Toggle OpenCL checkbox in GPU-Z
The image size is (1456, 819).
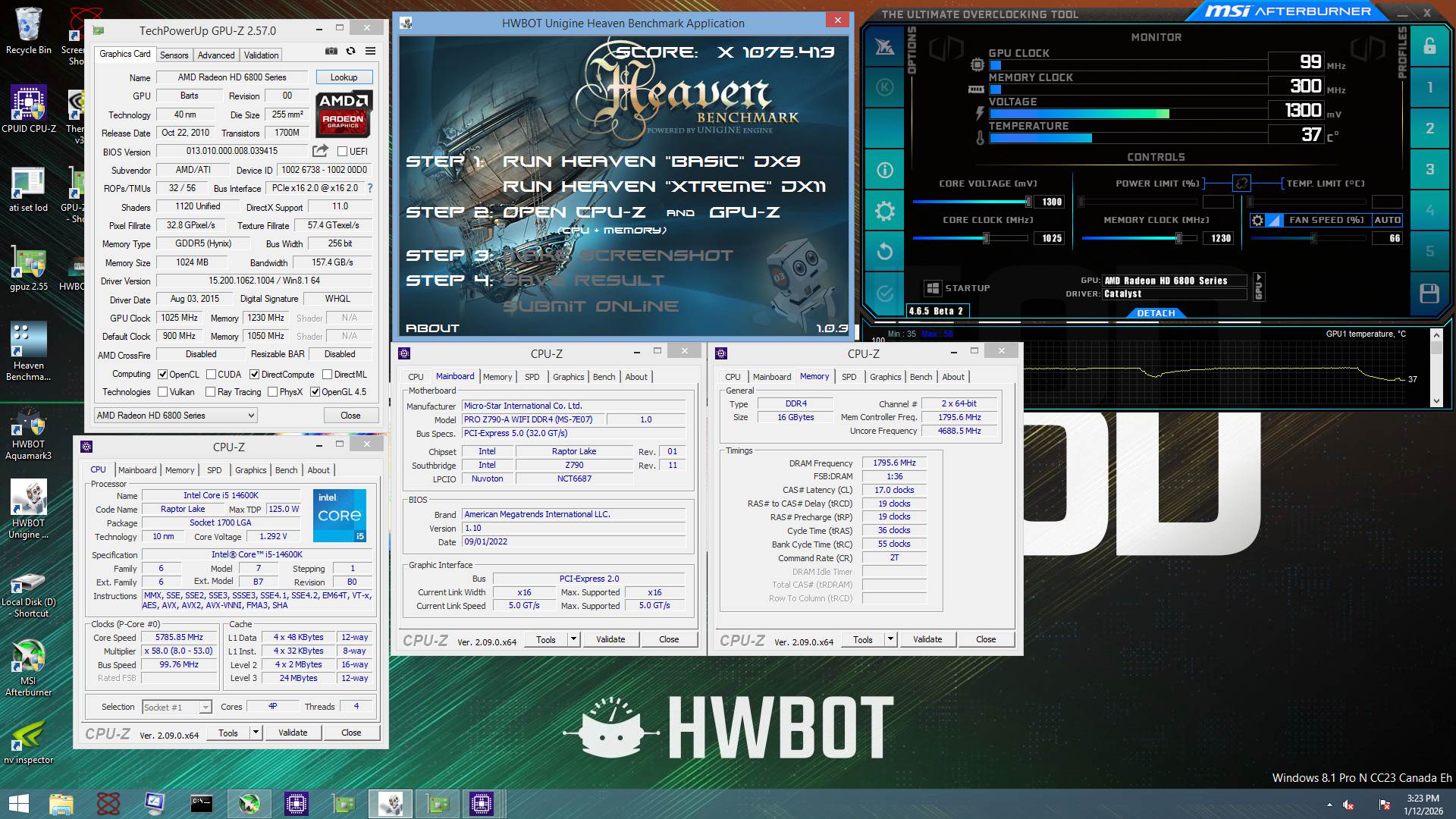[162, 375]
